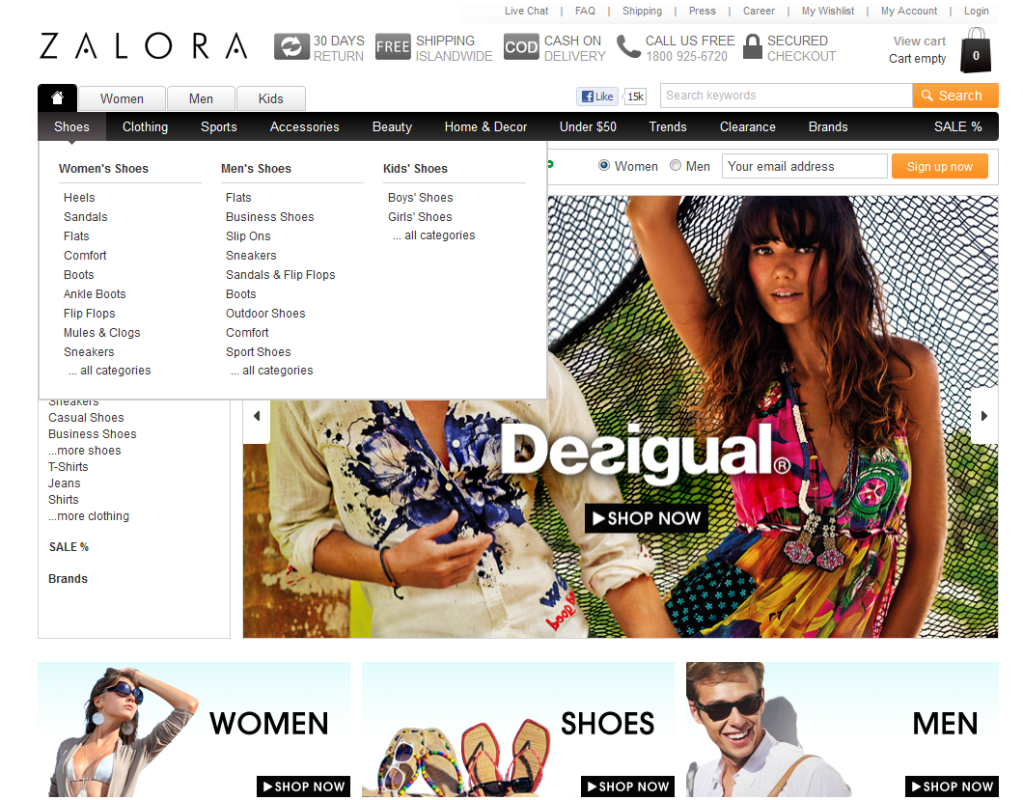Open the Beauty menu
This screenshot has height=800, width=1023.
coord(392,127)
